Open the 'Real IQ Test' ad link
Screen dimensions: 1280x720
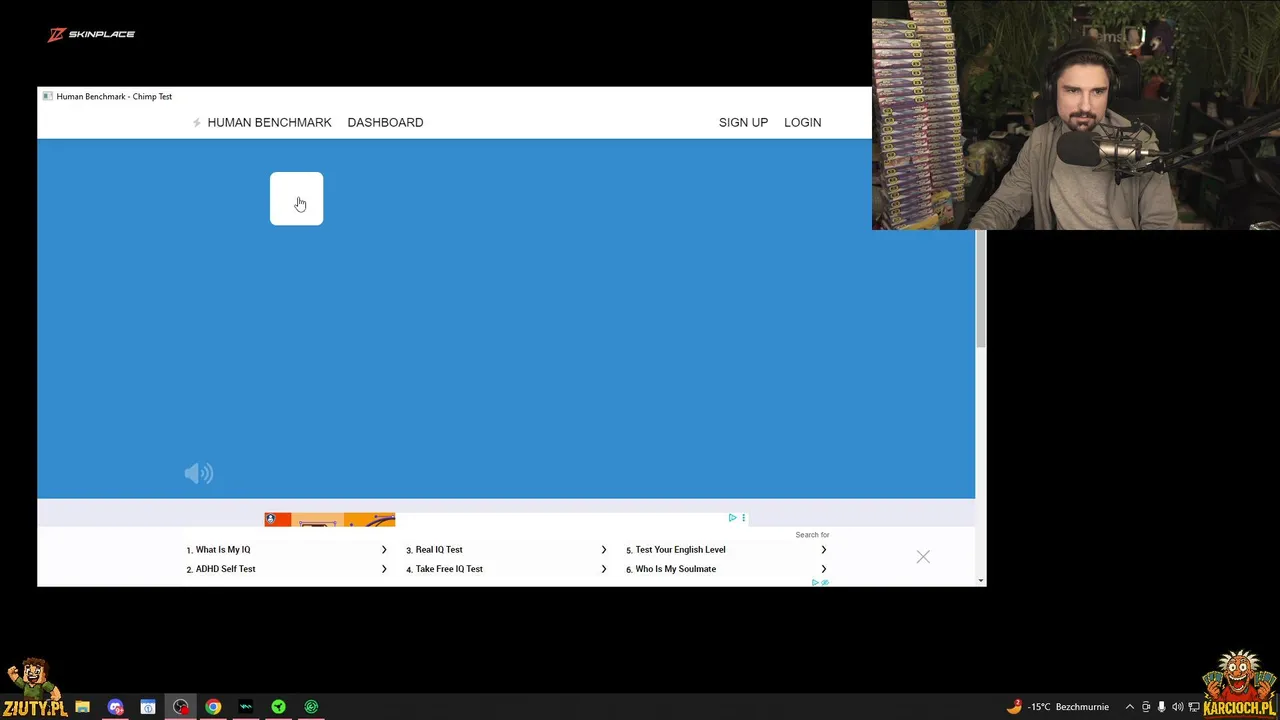coord(439,549)
